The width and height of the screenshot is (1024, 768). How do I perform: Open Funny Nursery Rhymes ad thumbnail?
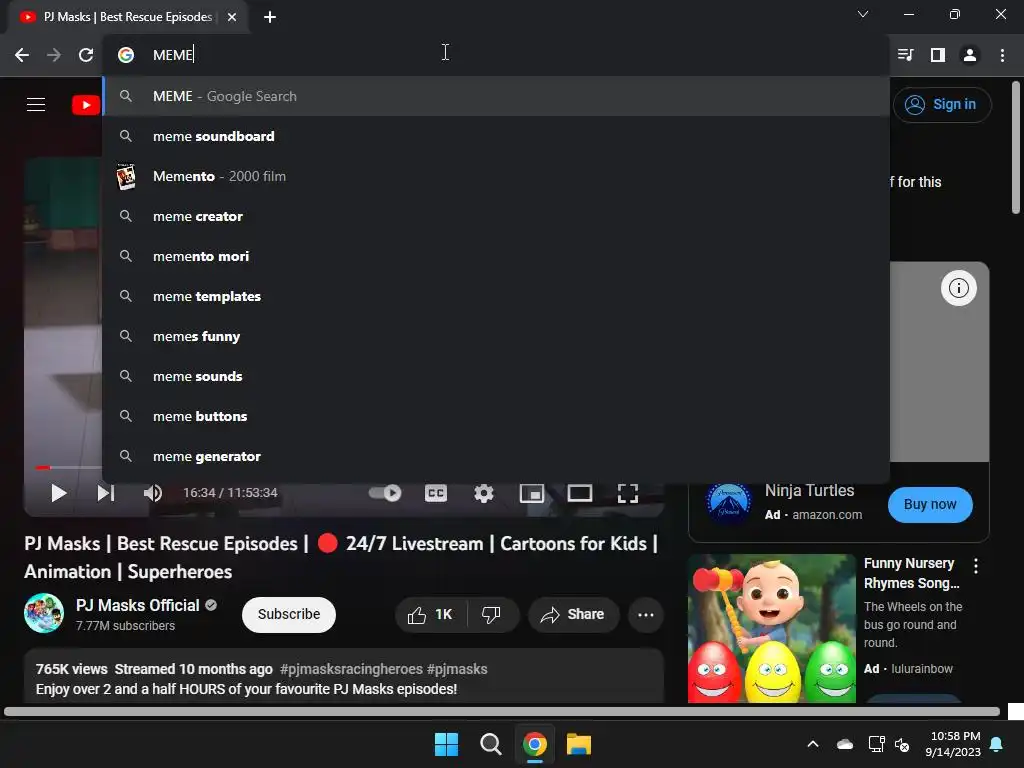[771, 628]
